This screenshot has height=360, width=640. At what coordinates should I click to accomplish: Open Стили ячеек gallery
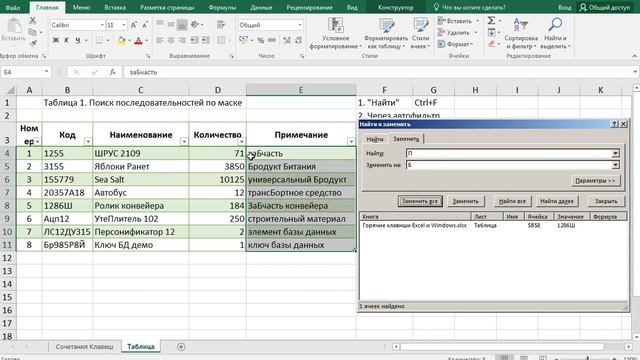pyautogui.click(x=420, y=33)
